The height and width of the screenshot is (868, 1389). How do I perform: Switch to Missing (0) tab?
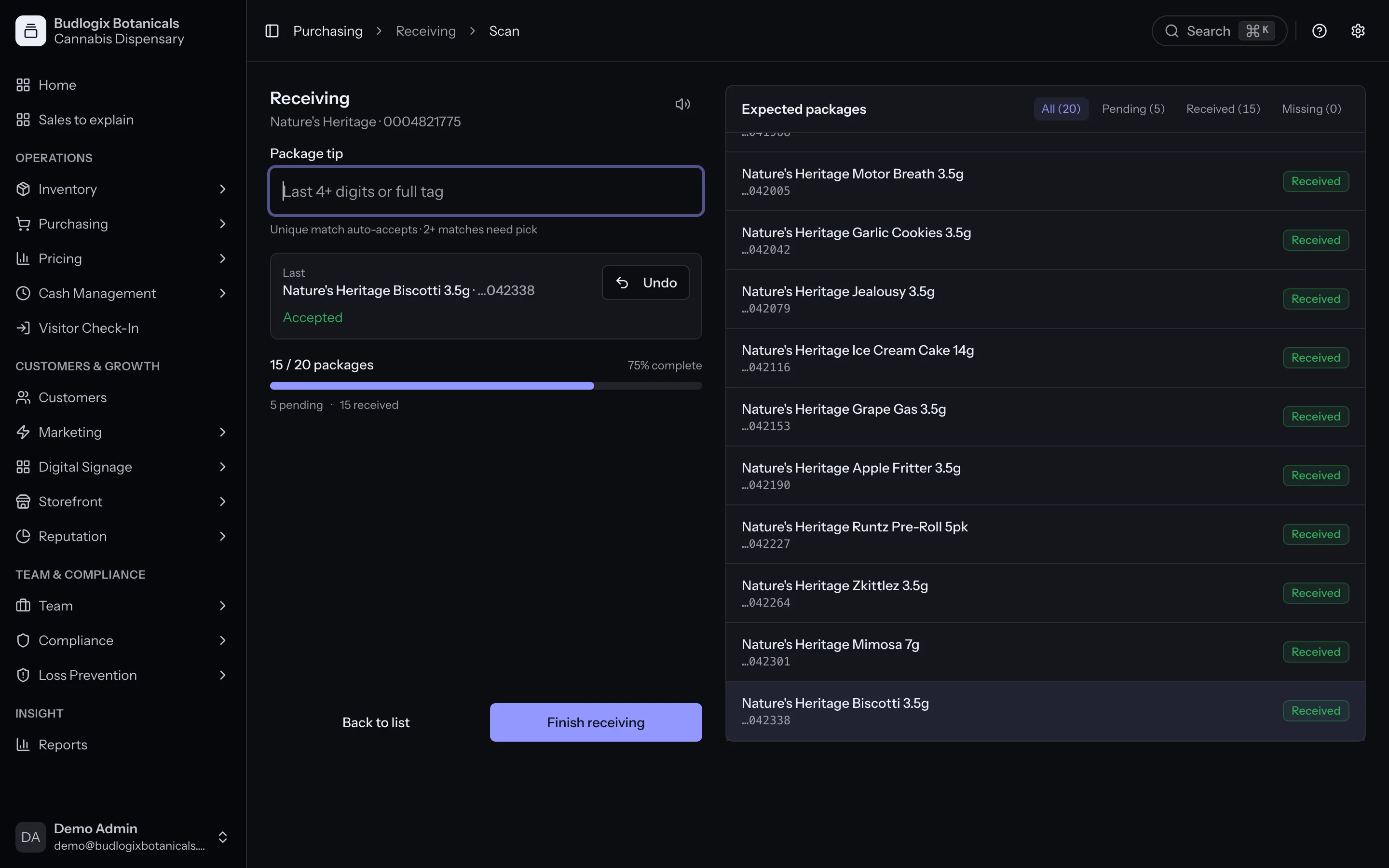click(1311, 109)
